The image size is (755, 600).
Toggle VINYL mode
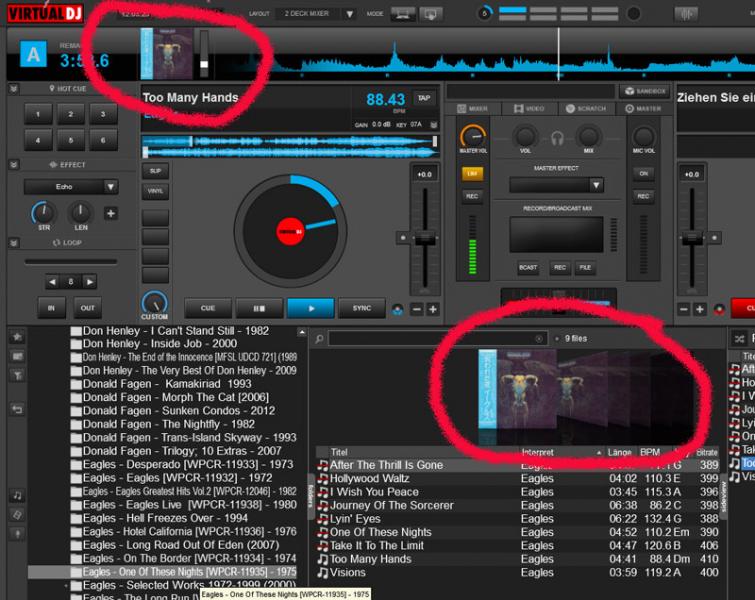[155, 191]
